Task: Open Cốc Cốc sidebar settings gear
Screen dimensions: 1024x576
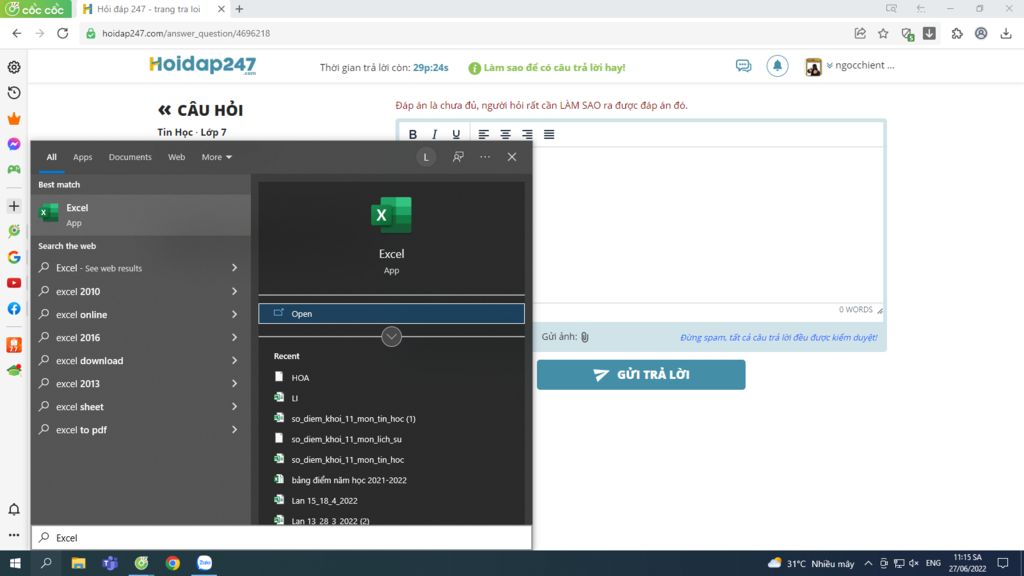Action: click(14, 67)
